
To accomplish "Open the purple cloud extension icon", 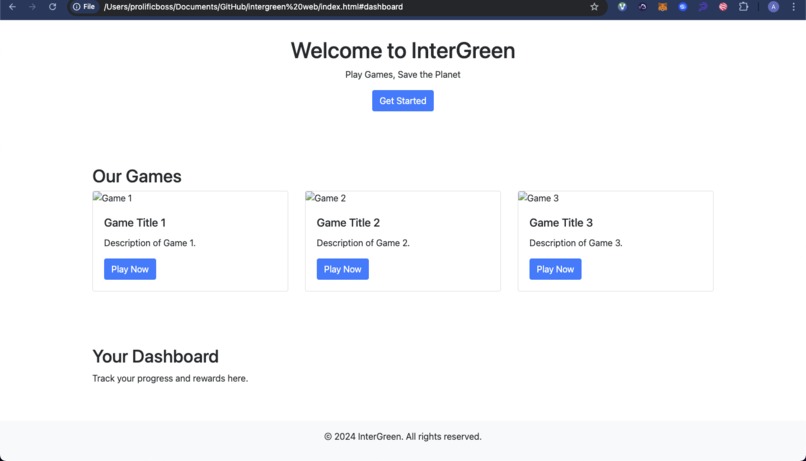I will point(643,7).
